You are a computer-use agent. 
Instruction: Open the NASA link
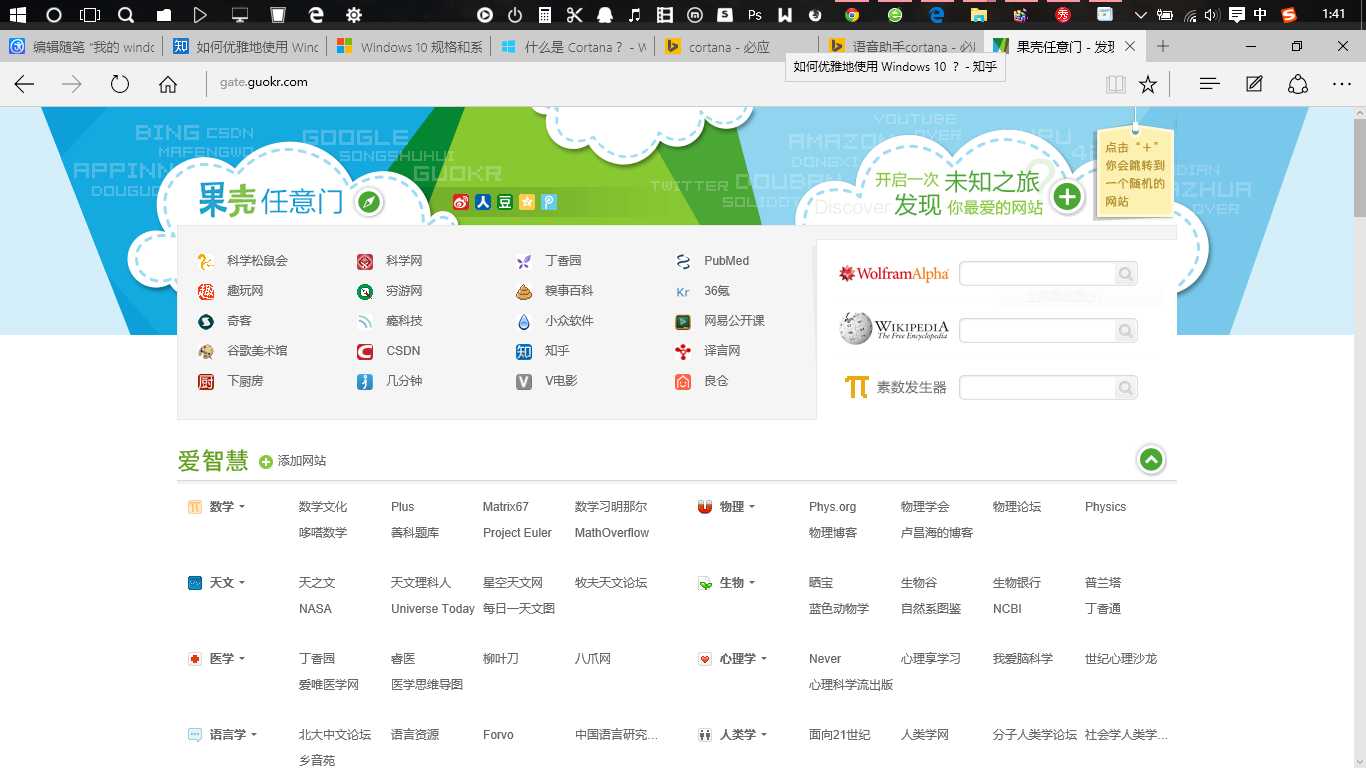pyautogui.click(x=315, y=609)
